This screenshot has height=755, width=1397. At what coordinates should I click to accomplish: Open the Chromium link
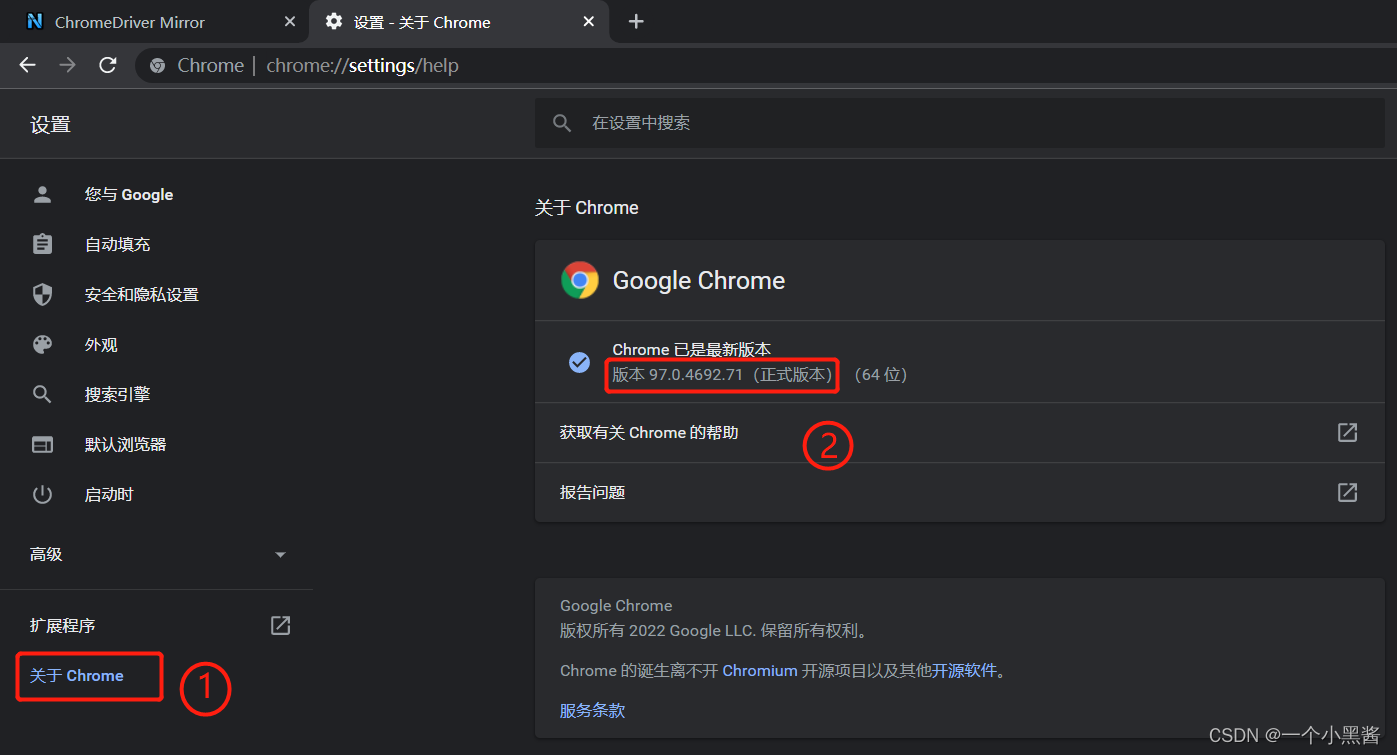click(x=760, y=671)
